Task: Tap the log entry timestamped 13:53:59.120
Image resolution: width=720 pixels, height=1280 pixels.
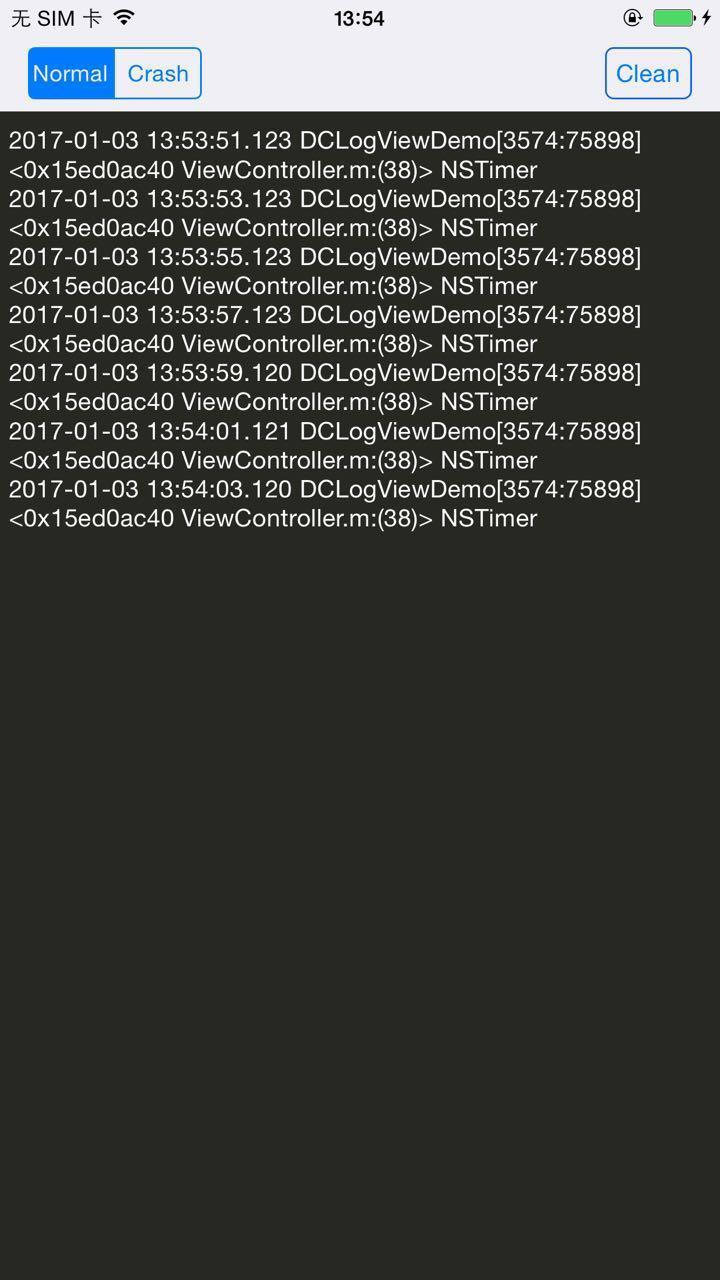Action: tap(325, 387)
